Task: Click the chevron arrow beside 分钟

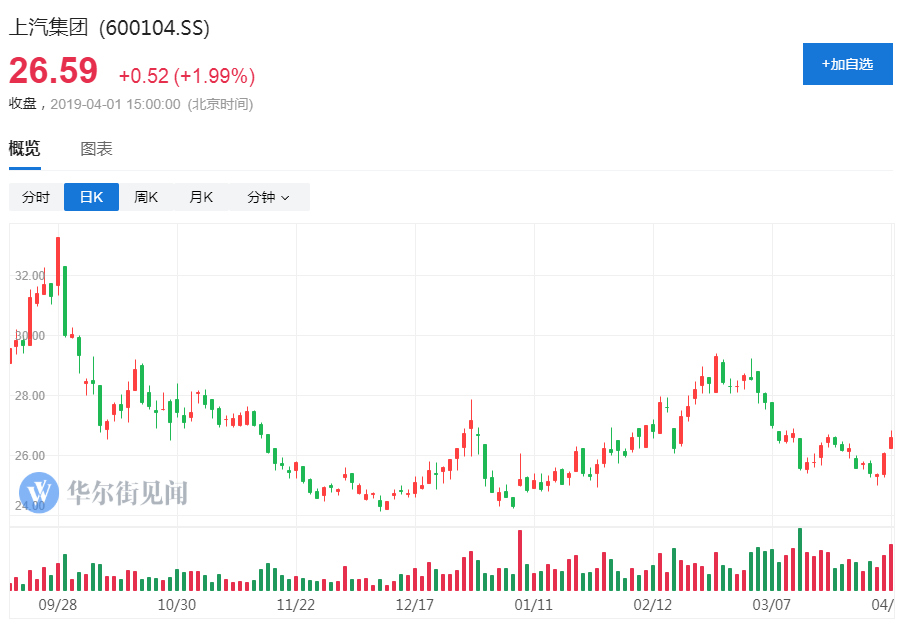Action: tap(285, 198)
